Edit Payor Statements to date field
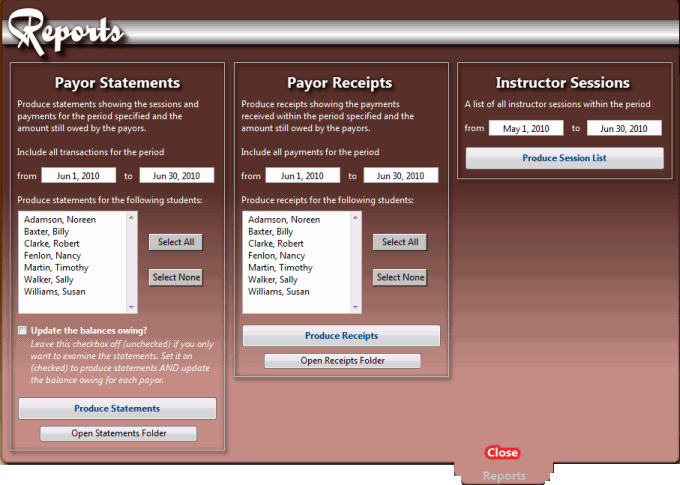680x485 pixels. point(177,176)
